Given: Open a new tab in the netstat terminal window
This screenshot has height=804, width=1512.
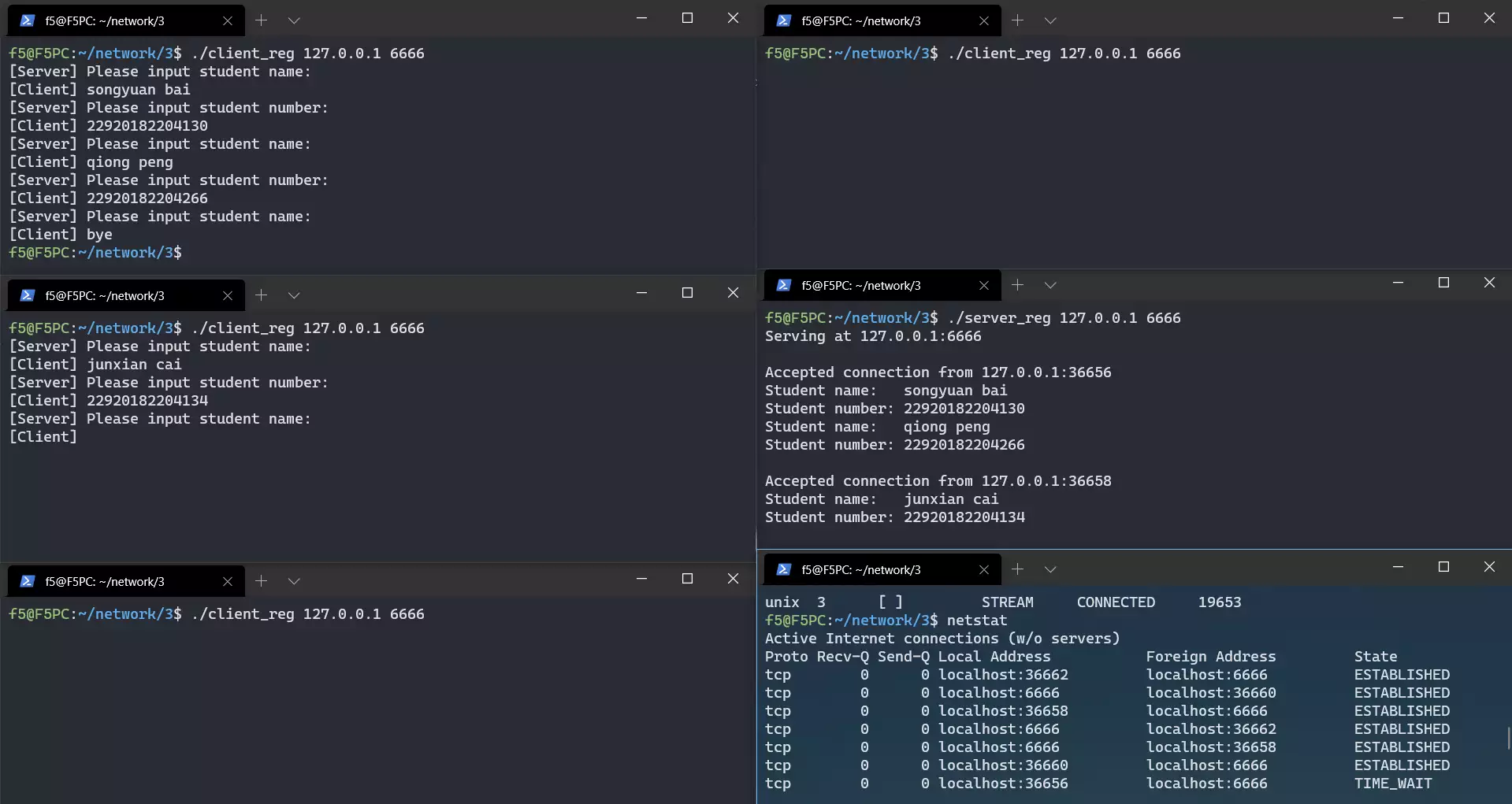Looking at the screenshot, I should pos(1017,569).
